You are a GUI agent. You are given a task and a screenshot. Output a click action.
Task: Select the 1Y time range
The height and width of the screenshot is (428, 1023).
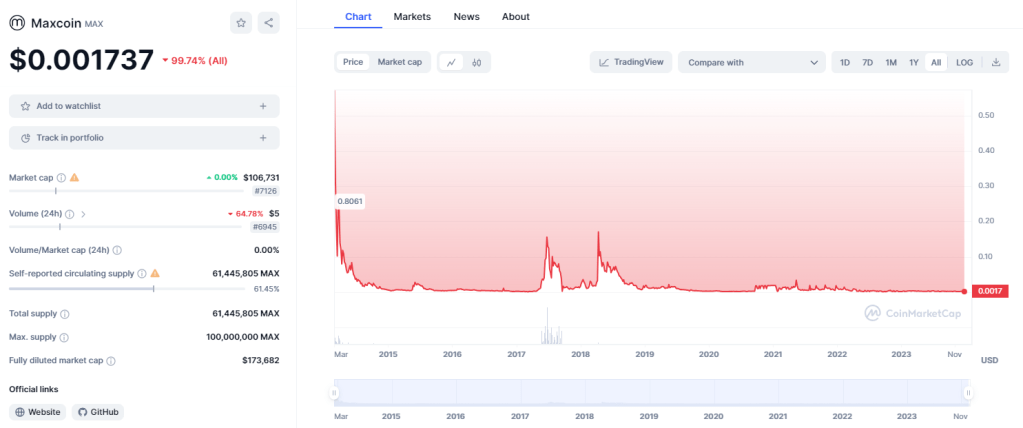[x=913, y=62]
